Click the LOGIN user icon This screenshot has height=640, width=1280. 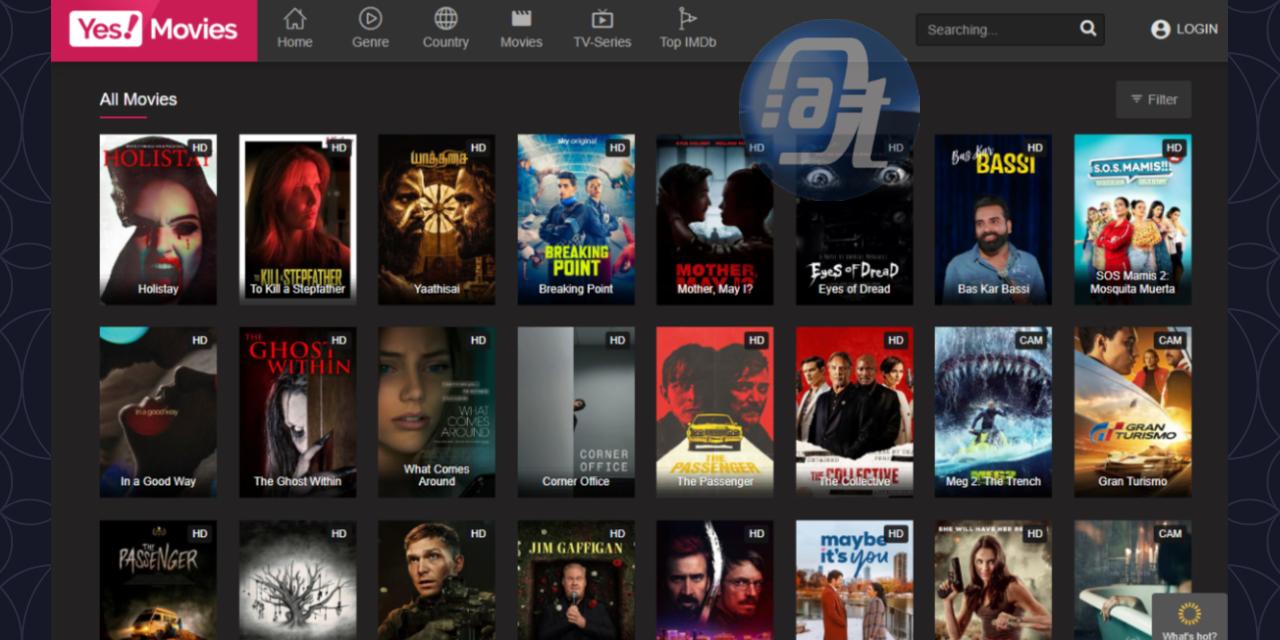(1160, 30)
